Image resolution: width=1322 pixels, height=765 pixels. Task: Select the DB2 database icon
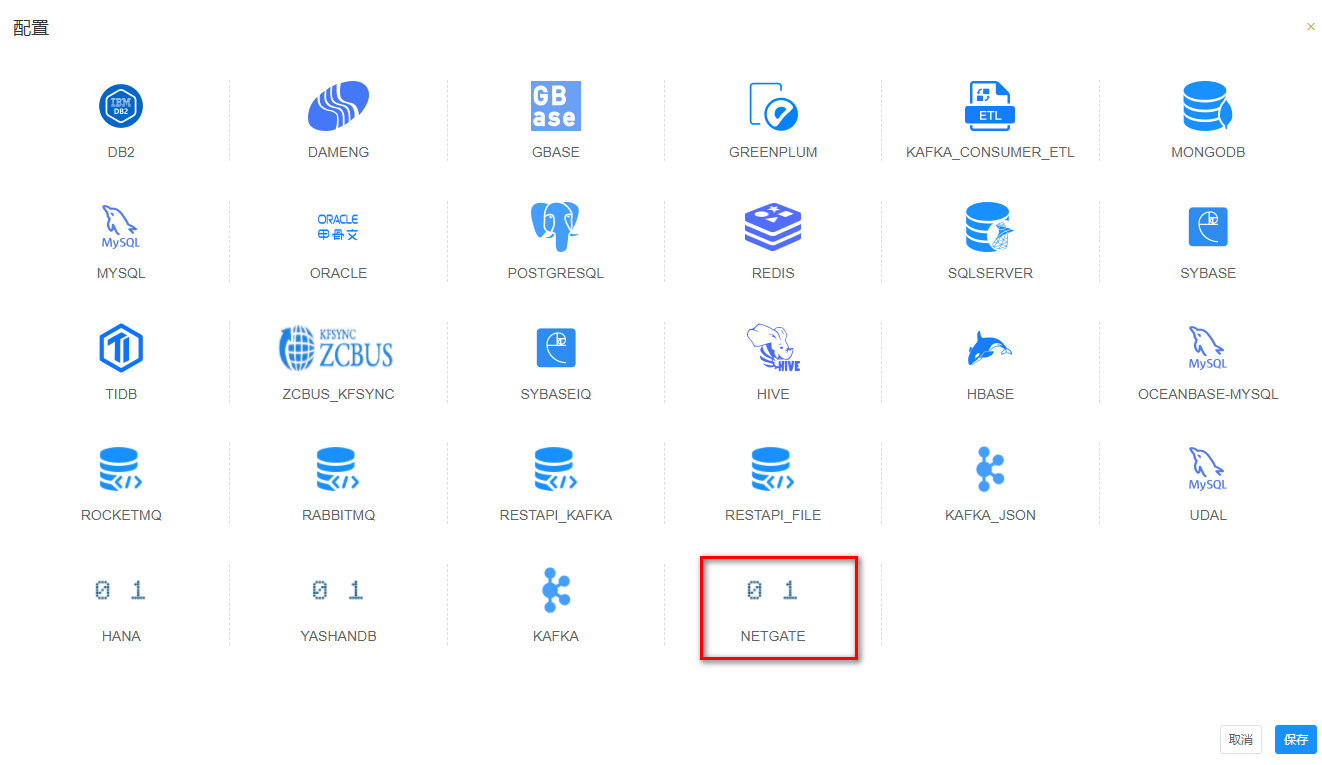(121, 107)
